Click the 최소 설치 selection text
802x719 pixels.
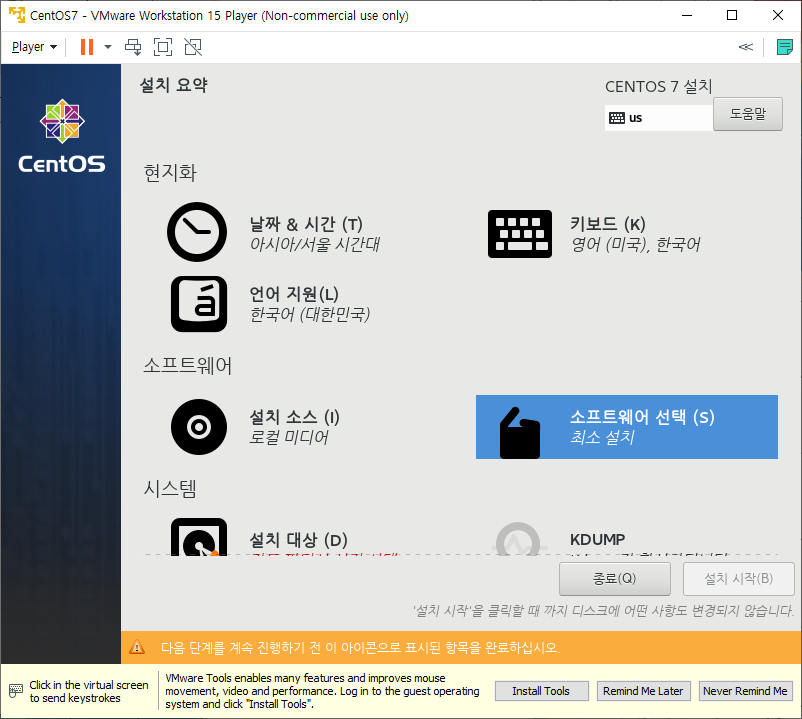(x=603, y=437)
